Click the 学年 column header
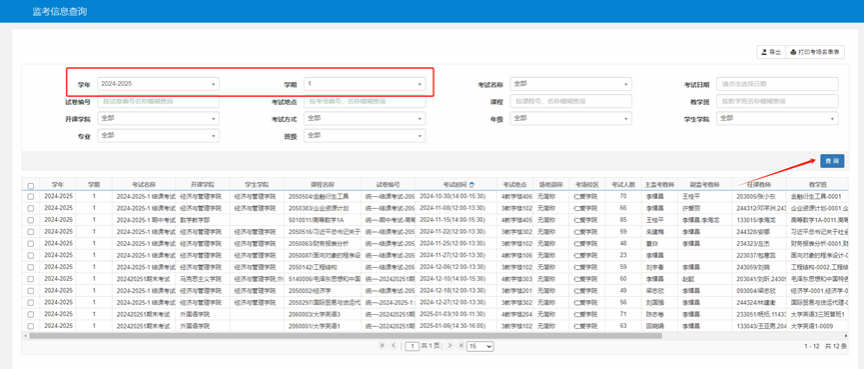Image resolution: width=864 pixels, height=369 pixels. tap(58, 184)
